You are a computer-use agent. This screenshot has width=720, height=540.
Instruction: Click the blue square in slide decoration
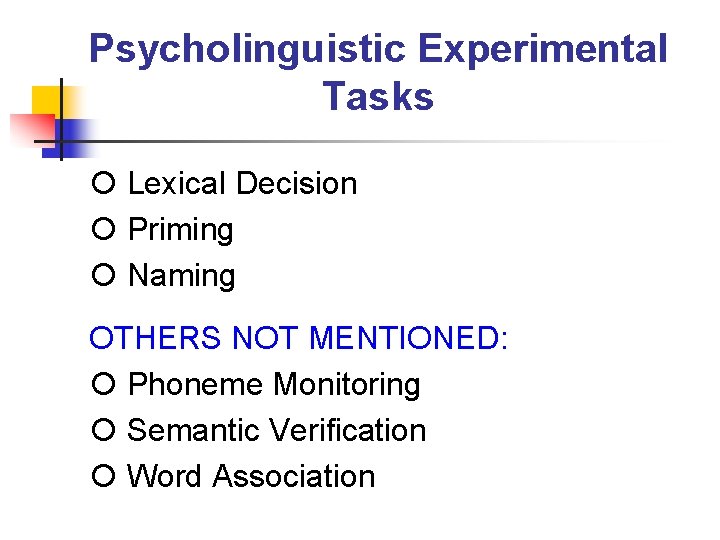[x=69, y=139]
